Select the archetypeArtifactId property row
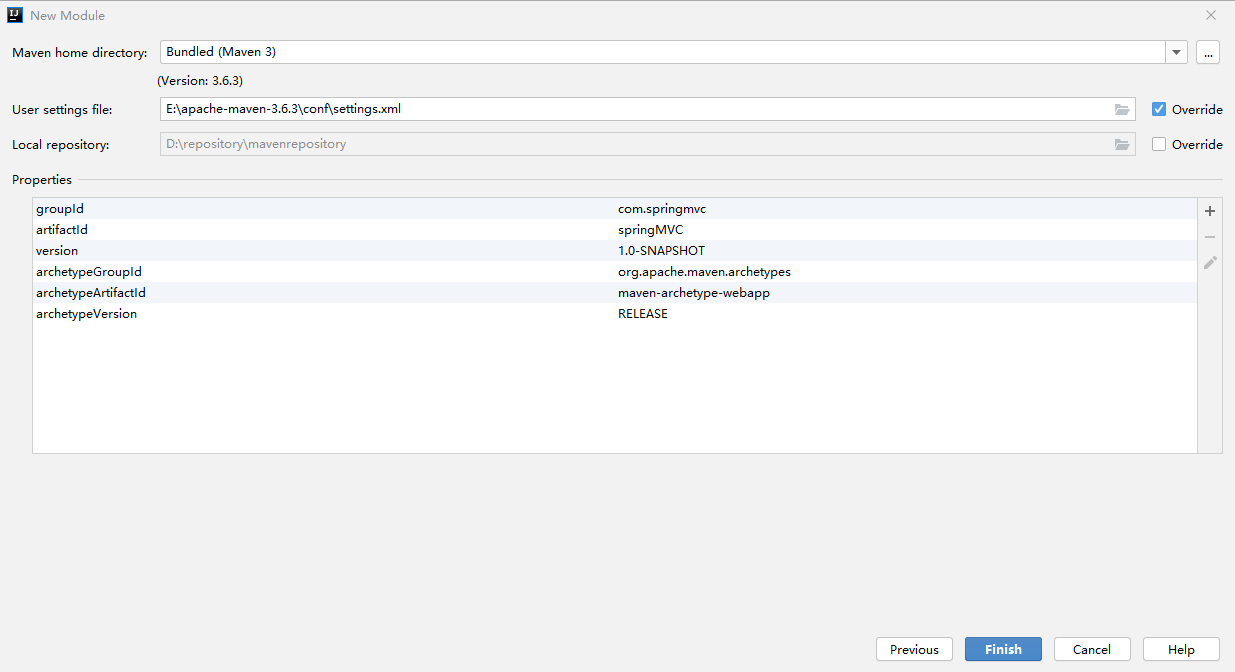1235x672 pixels. 615,293
